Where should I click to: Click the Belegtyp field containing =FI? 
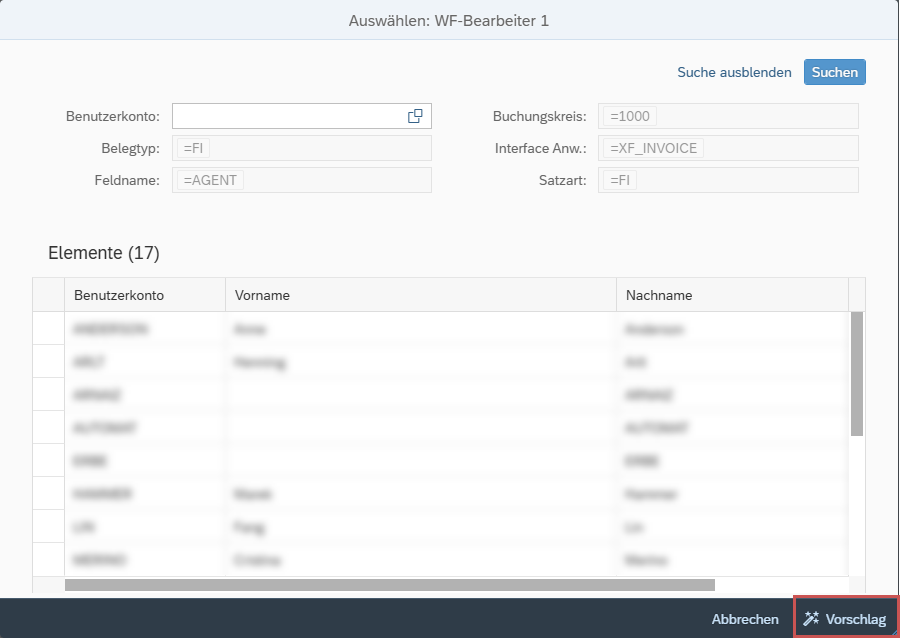302,148
